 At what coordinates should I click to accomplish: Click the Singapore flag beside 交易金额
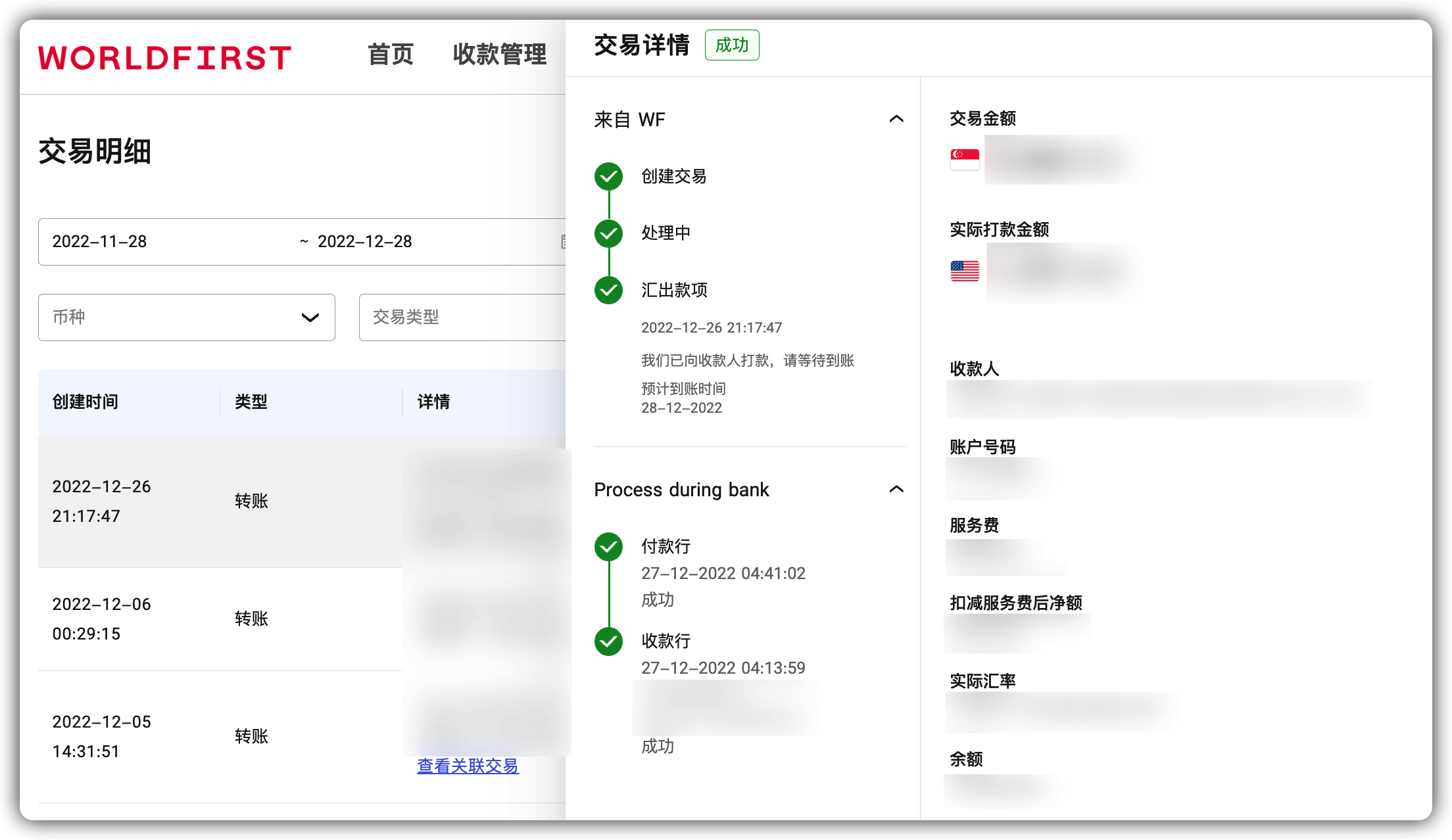pyautogui.click(x=963, y=158)
